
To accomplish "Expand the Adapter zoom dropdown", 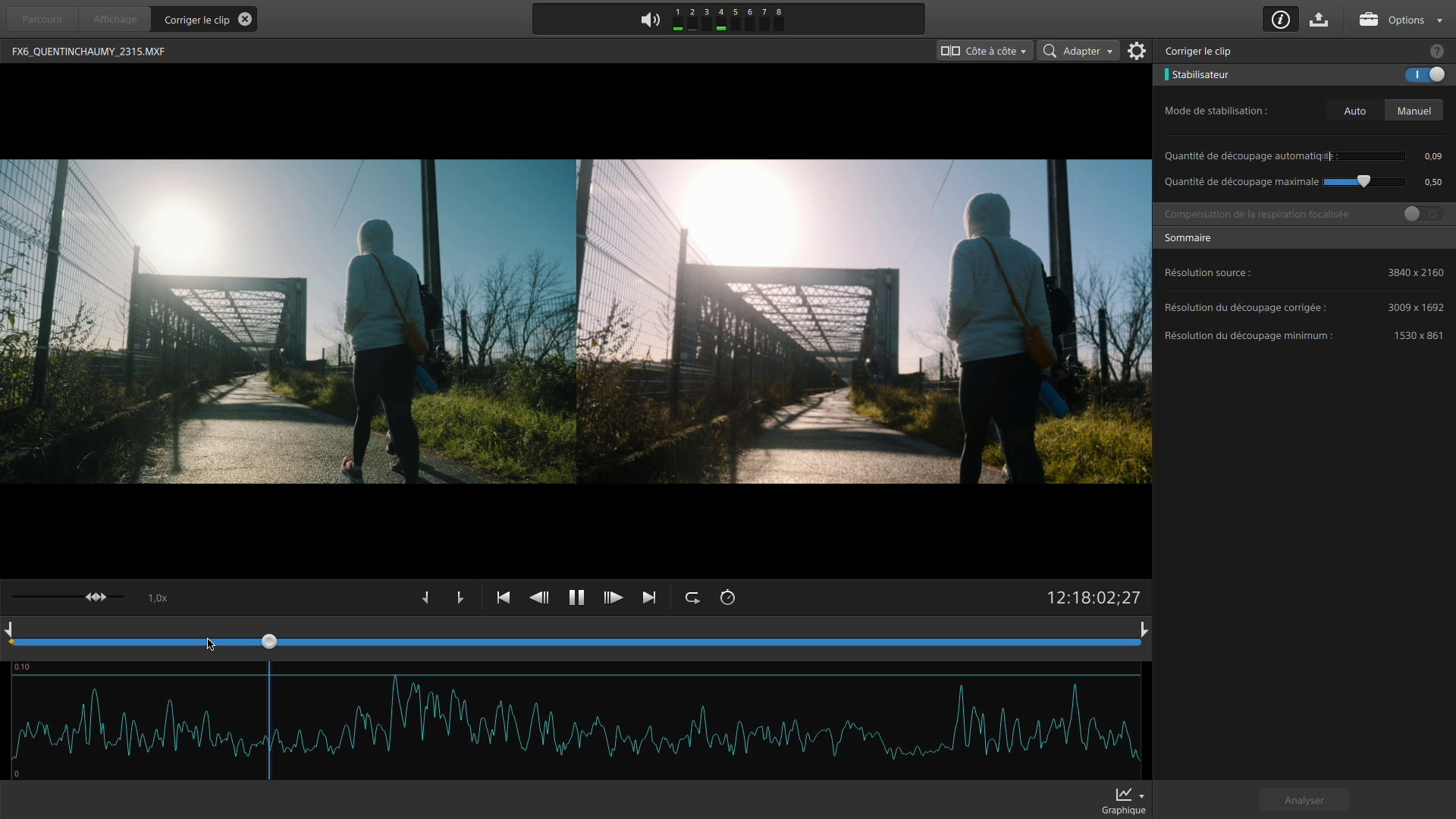I will (1078, 51).
